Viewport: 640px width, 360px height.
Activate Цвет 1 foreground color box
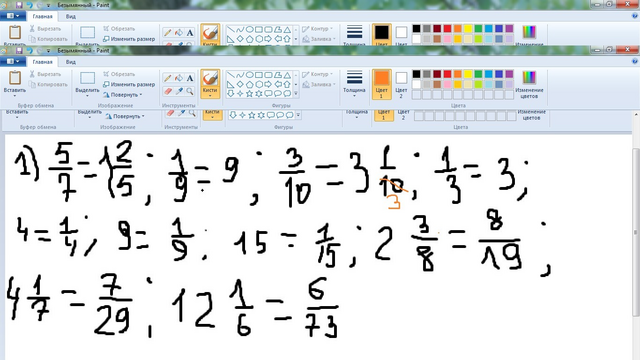point(382,84)
